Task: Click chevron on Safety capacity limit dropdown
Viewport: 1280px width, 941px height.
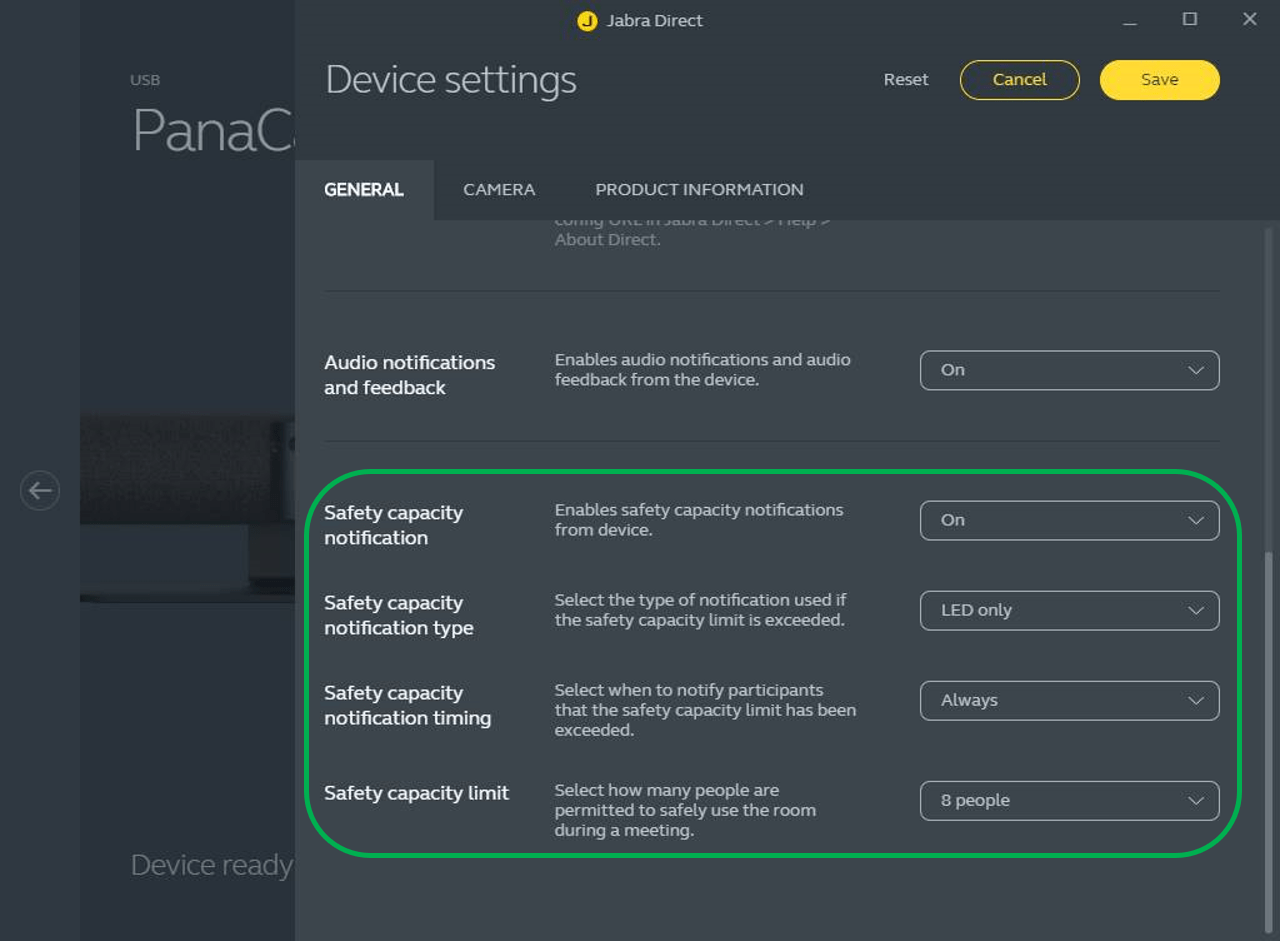Action: point(1195,800)
